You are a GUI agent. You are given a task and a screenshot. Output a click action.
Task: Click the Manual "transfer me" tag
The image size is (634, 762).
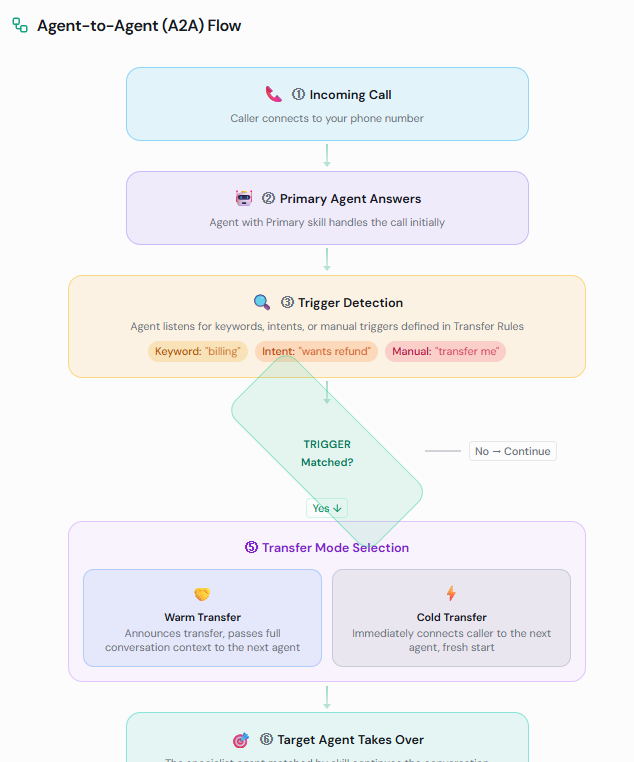click(x=445, y=352)
